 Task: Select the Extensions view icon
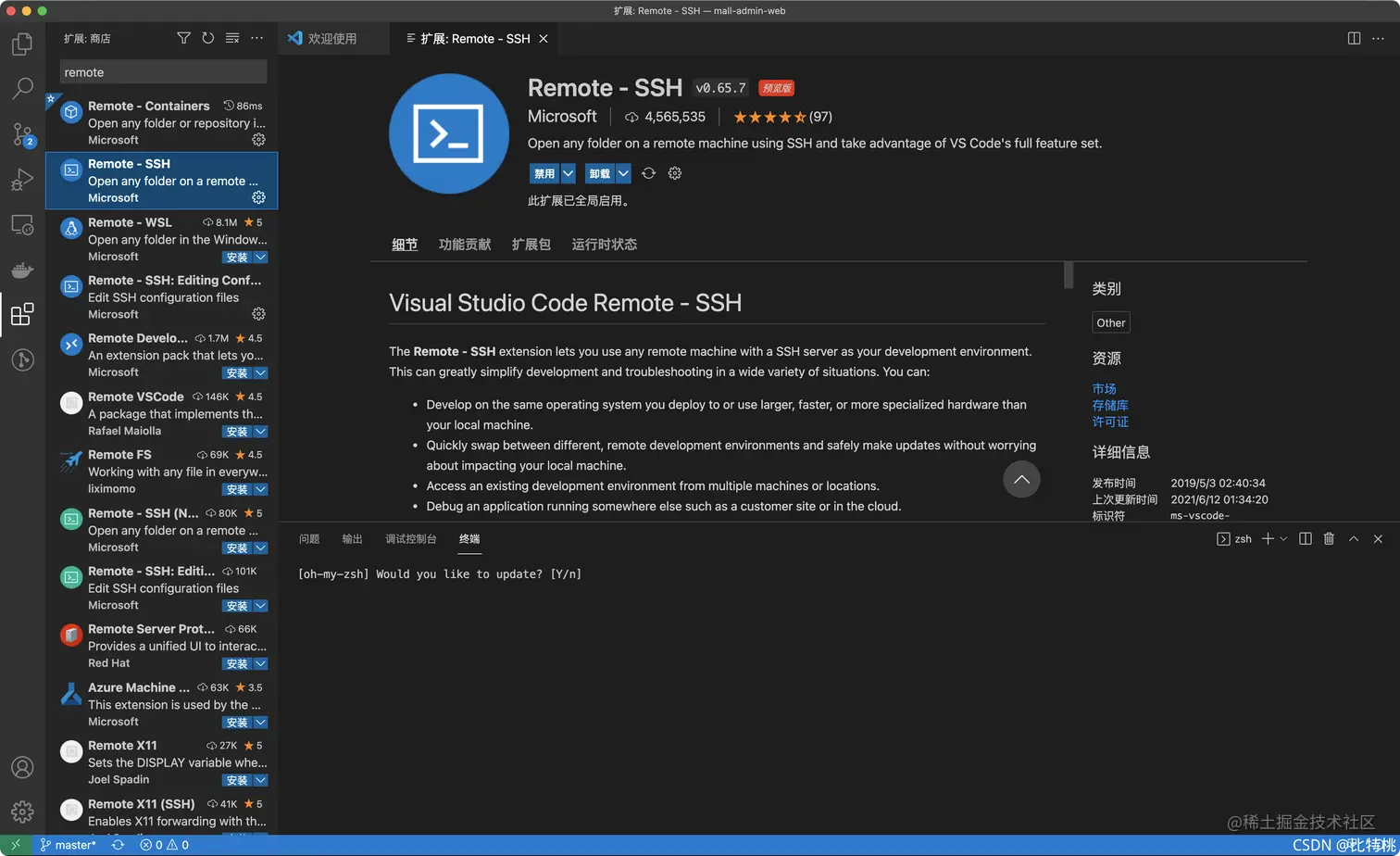coord(22,315)
